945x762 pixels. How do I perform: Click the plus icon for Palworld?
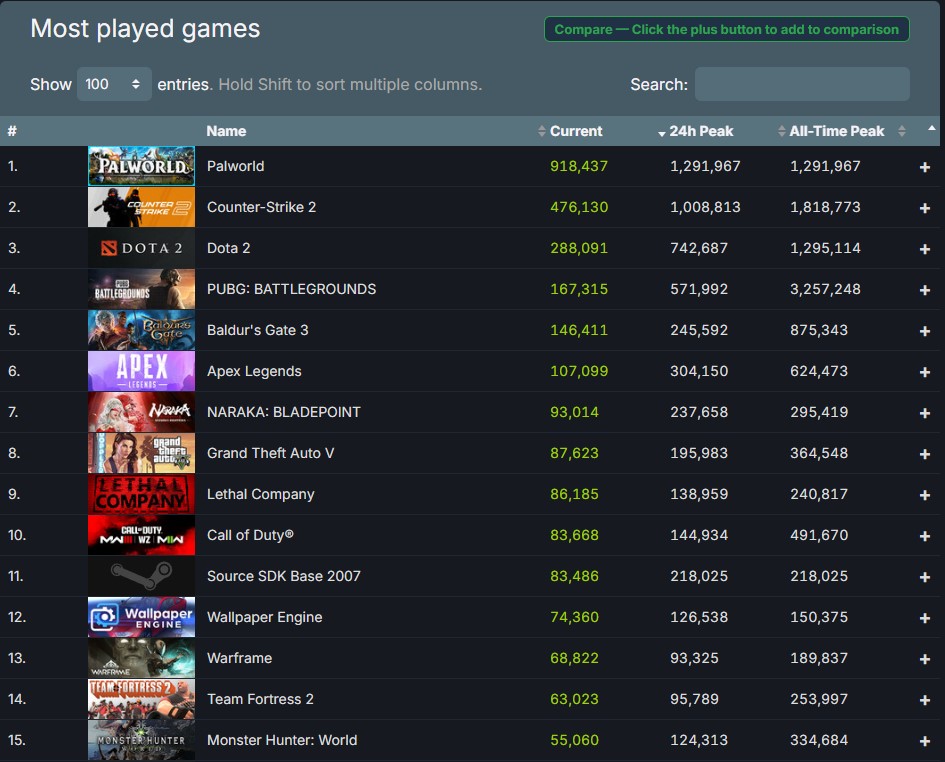pos(925,167)
